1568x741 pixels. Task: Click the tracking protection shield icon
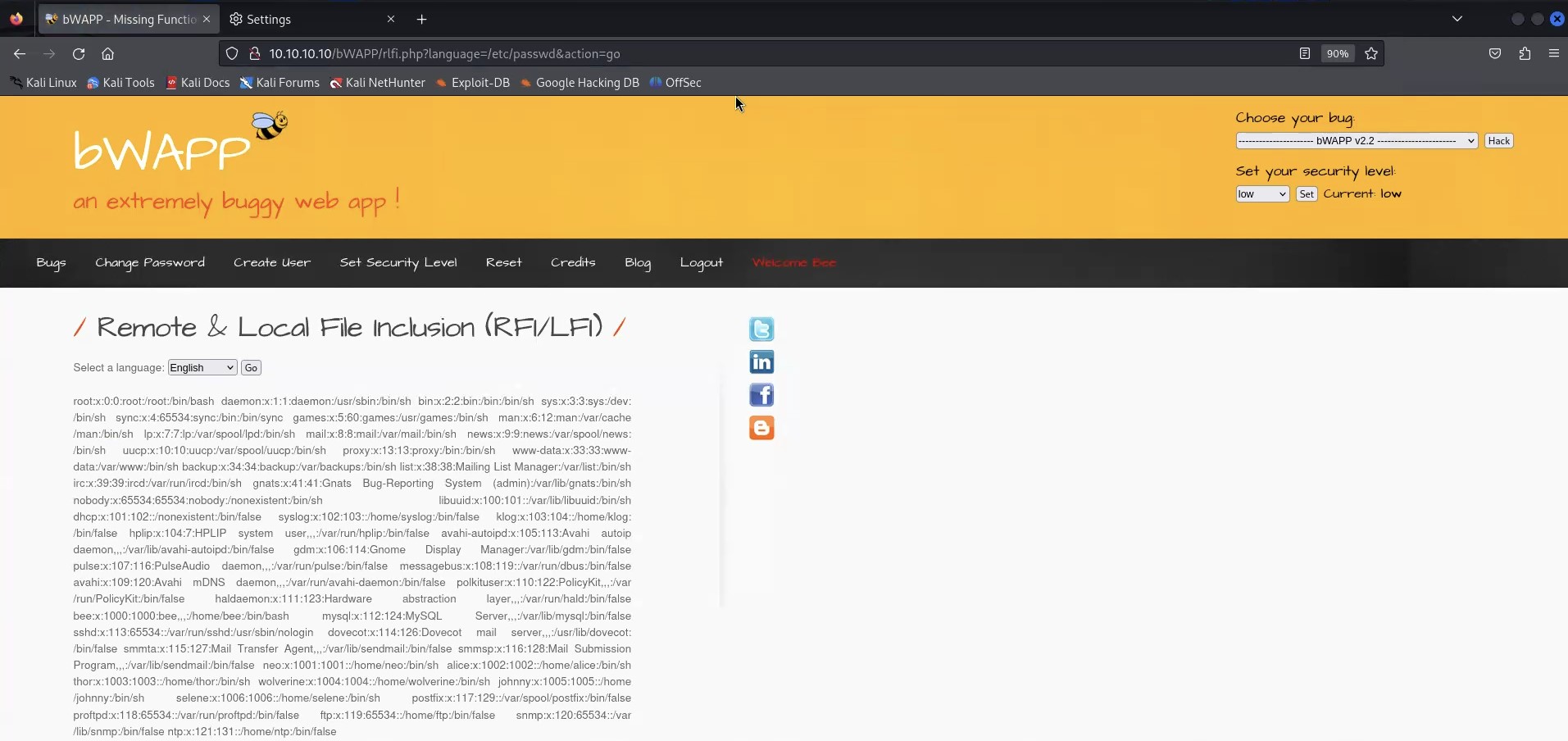point(232,53)
